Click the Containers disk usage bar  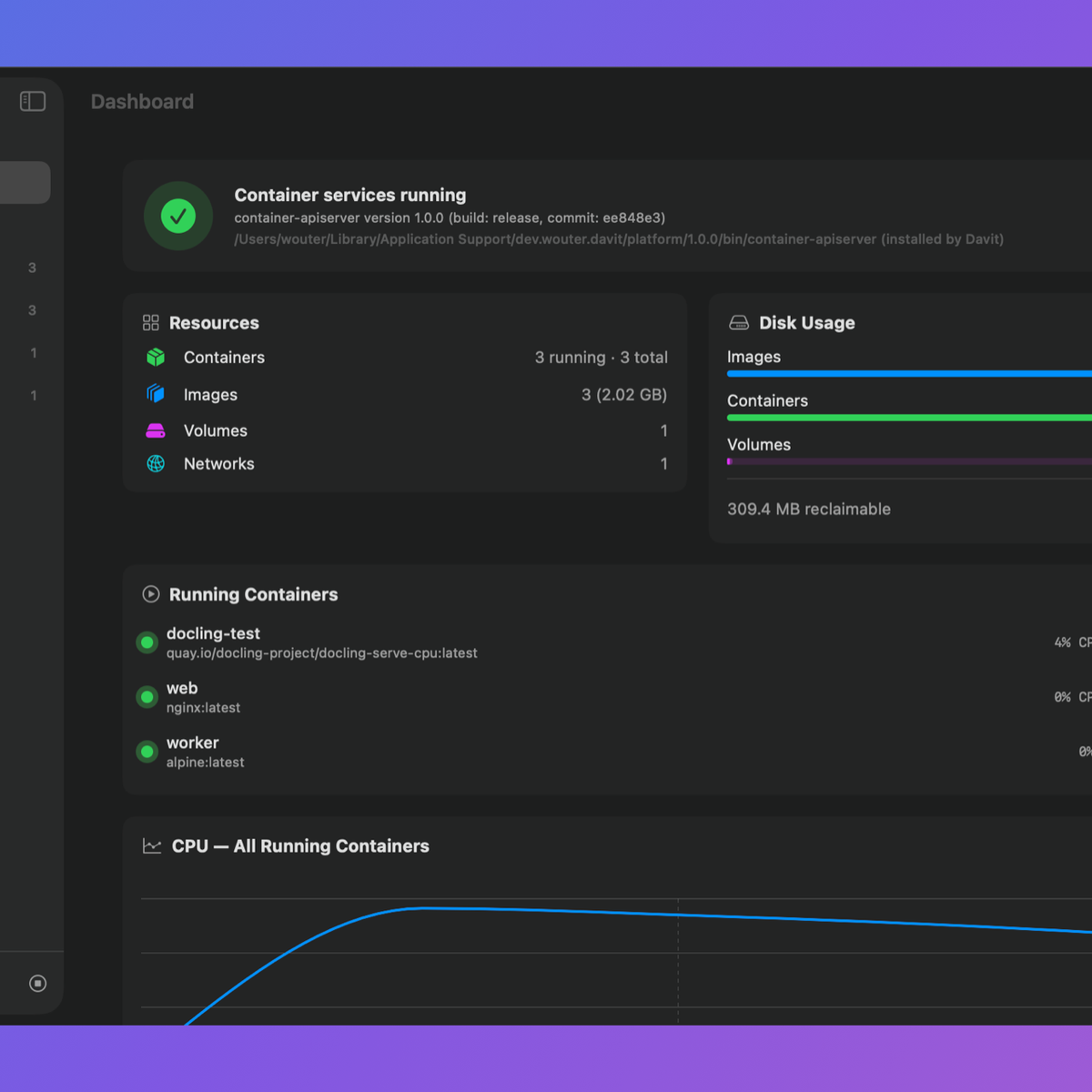point(909,418)
